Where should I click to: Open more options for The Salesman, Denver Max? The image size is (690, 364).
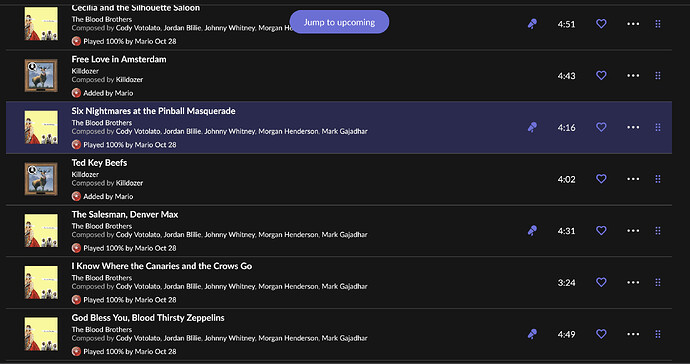coord(633,231)
